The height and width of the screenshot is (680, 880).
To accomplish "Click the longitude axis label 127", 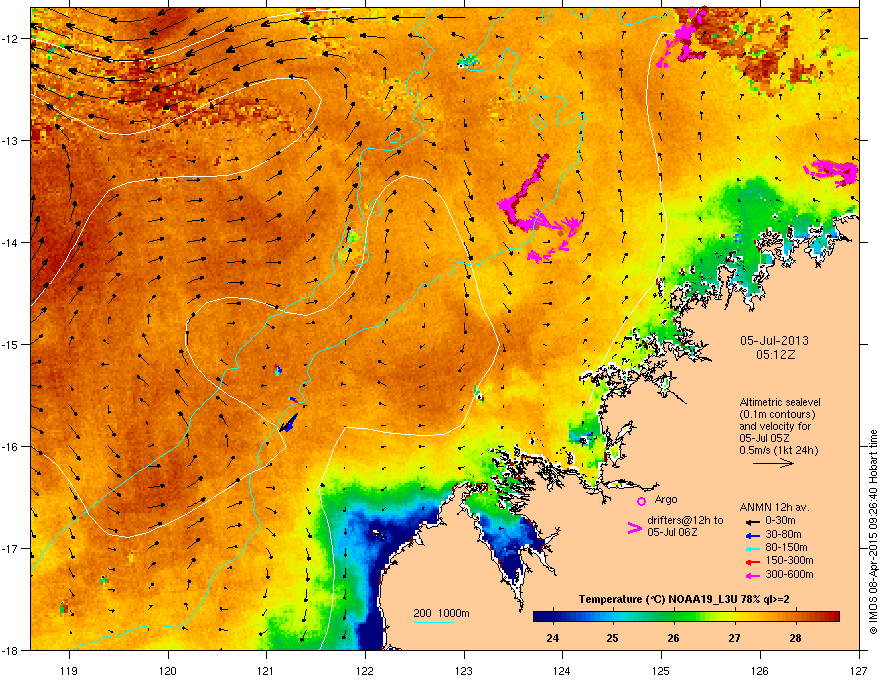I will pyautogui.click(x=859, y=671).
